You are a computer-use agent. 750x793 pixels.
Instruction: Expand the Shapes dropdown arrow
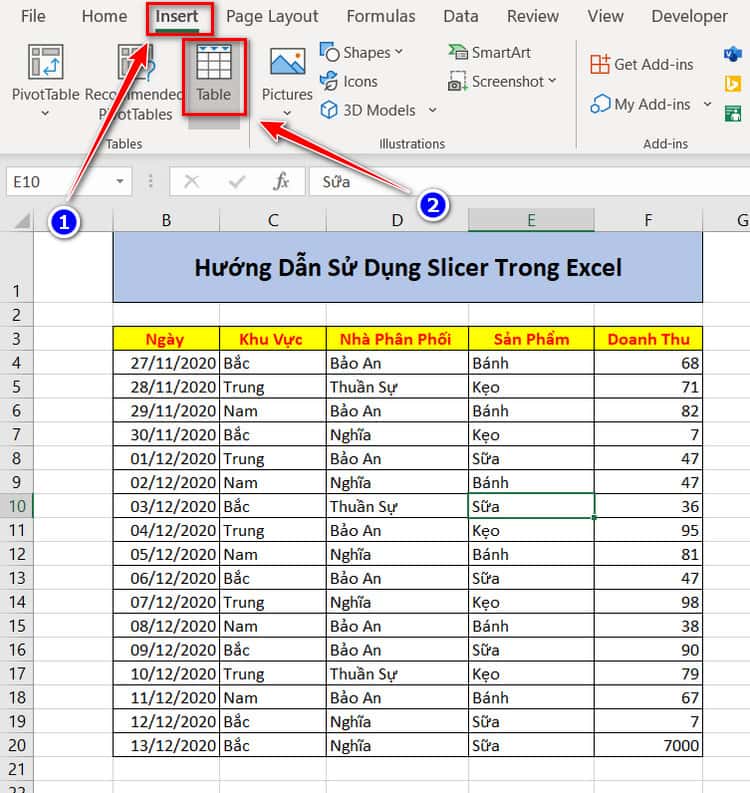point(399,52)
